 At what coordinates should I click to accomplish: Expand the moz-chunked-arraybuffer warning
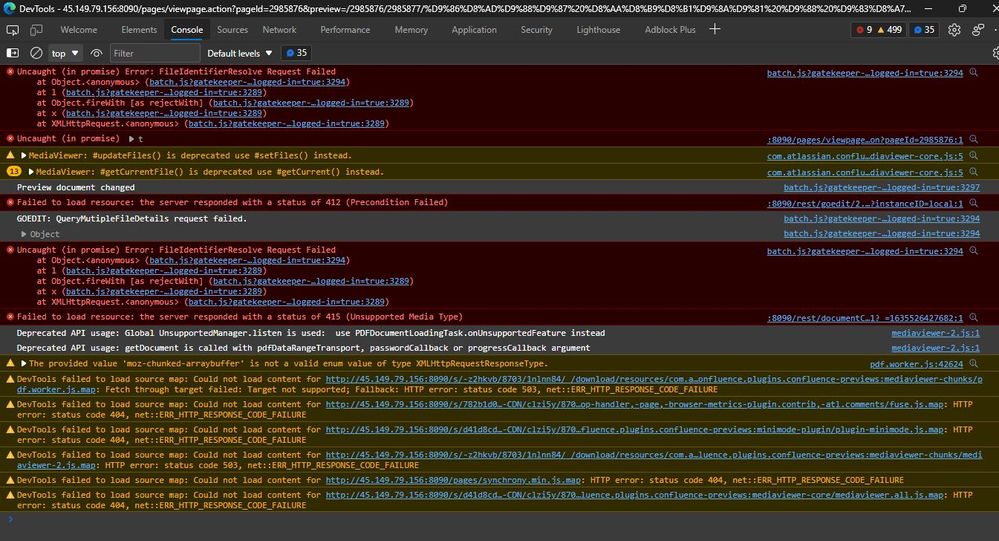click(x=24, y=364)
